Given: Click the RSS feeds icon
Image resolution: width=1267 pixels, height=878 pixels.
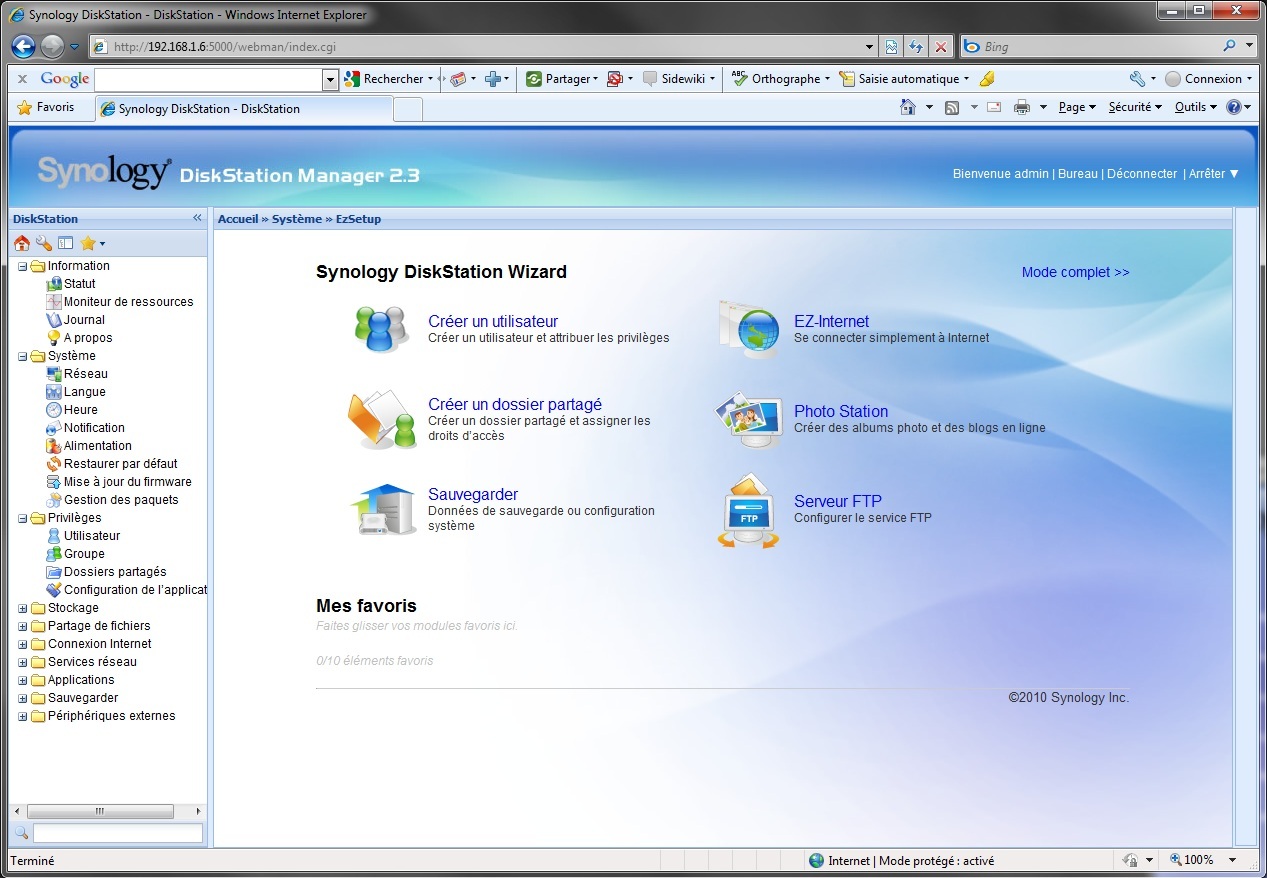Looking at the screenshot, I should pyautogui.click(x=952, y=107).
